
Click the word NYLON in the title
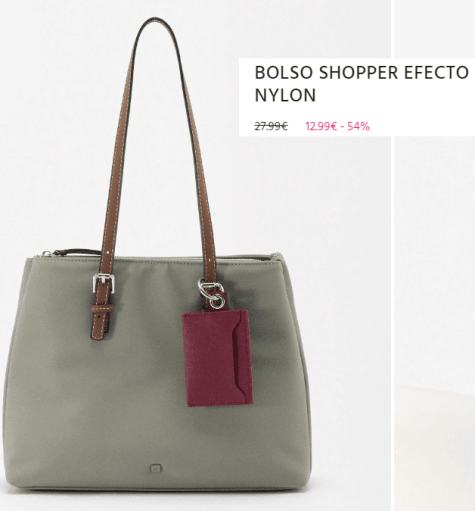pyautogui.click(x=285, y=95)
